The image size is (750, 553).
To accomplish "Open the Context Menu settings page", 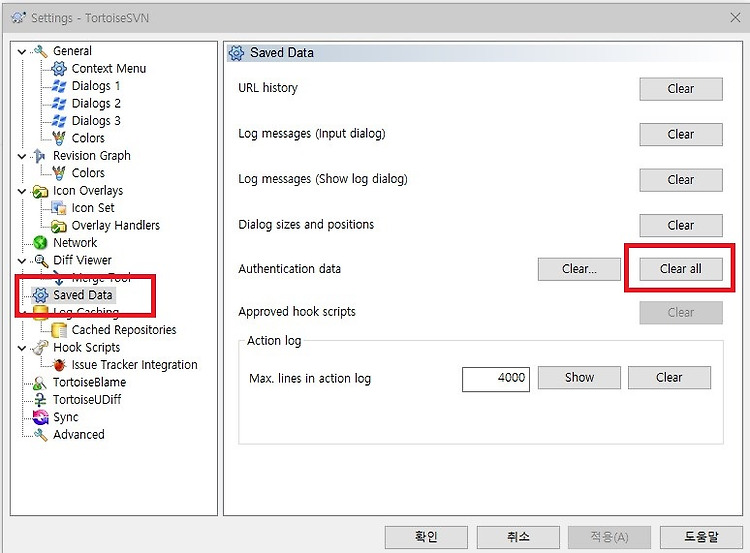I will tap(109, 68).
